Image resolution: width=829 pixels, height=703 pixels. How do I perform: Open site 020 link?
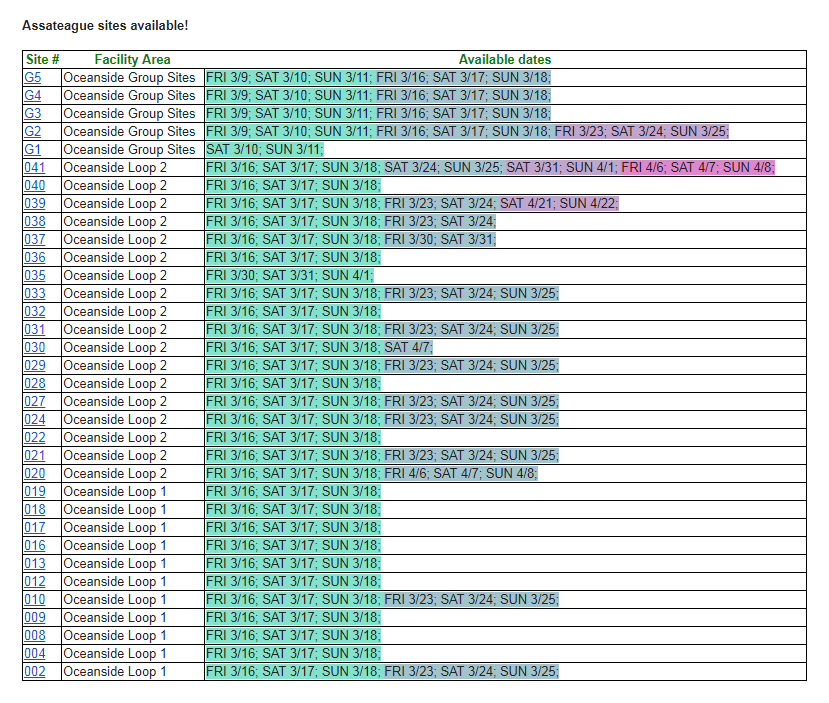click(x=34, y=473)
